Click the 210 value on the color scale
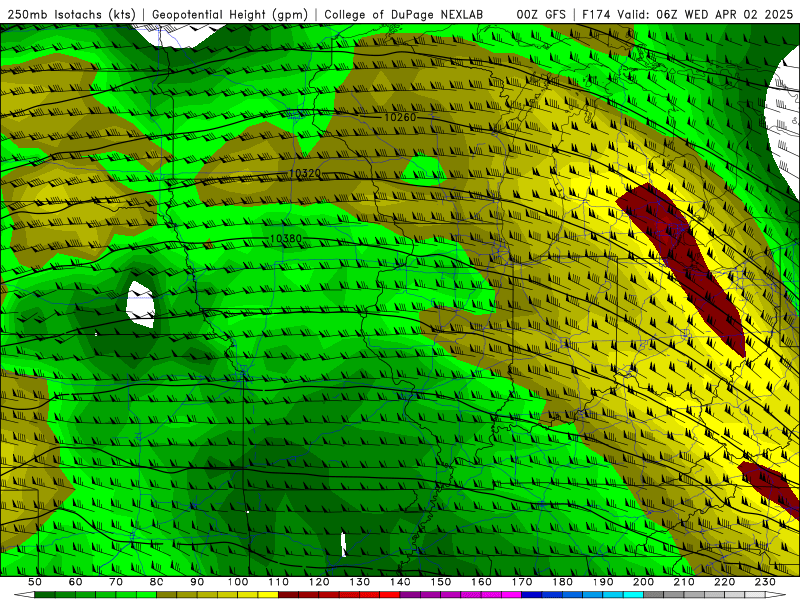Image resolution: width=800 pixels, height=600 pixels. [x=684, y=582]
